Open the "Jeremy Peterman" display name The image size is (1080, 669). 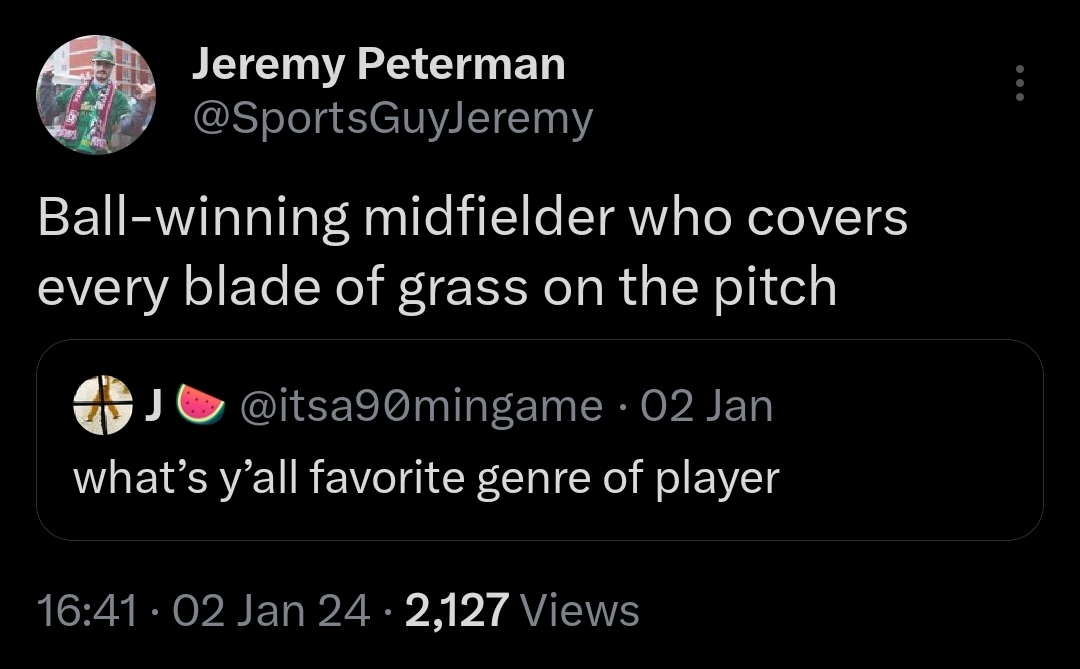[378, 65]
